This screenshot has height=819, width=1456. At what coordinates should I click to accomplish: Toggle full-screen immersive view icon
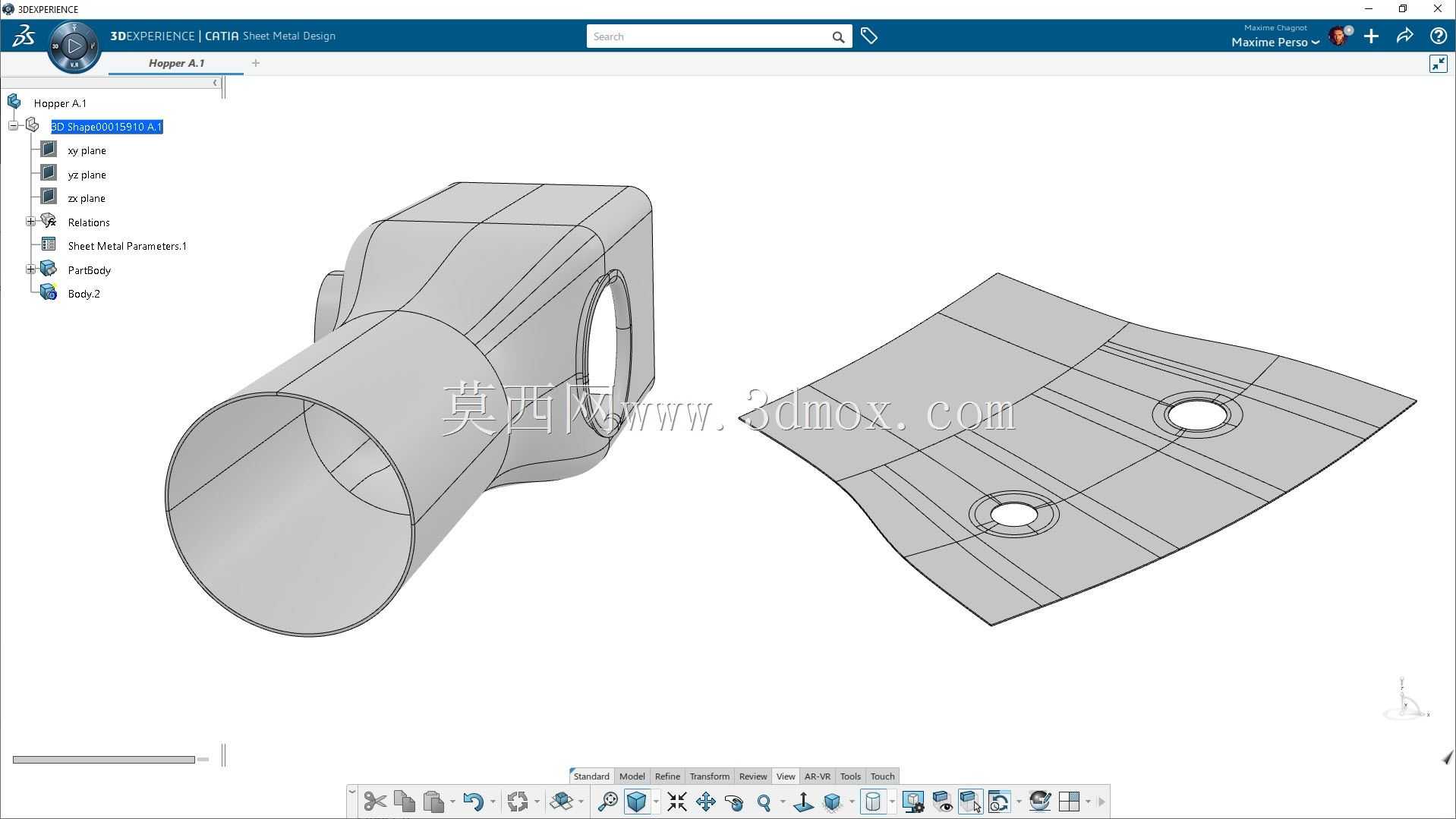[x=1439, y=64]
